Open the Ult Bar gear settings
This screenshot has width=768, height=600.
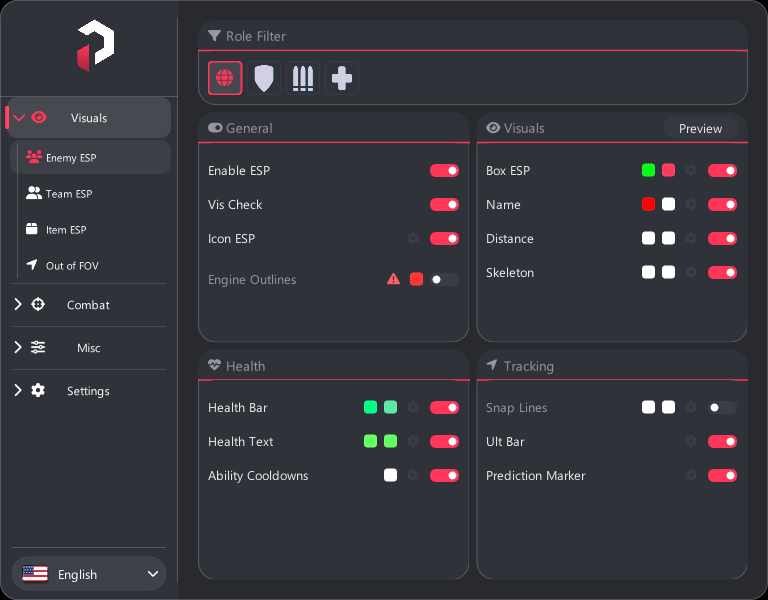[x=691, y=441]
